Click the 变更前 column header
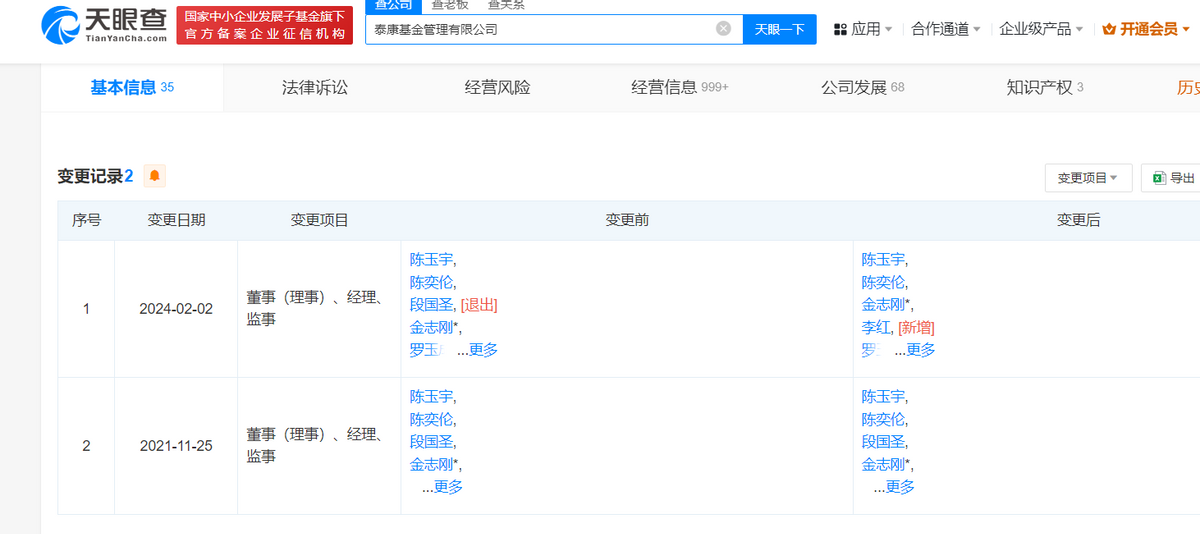 (627, 220)
